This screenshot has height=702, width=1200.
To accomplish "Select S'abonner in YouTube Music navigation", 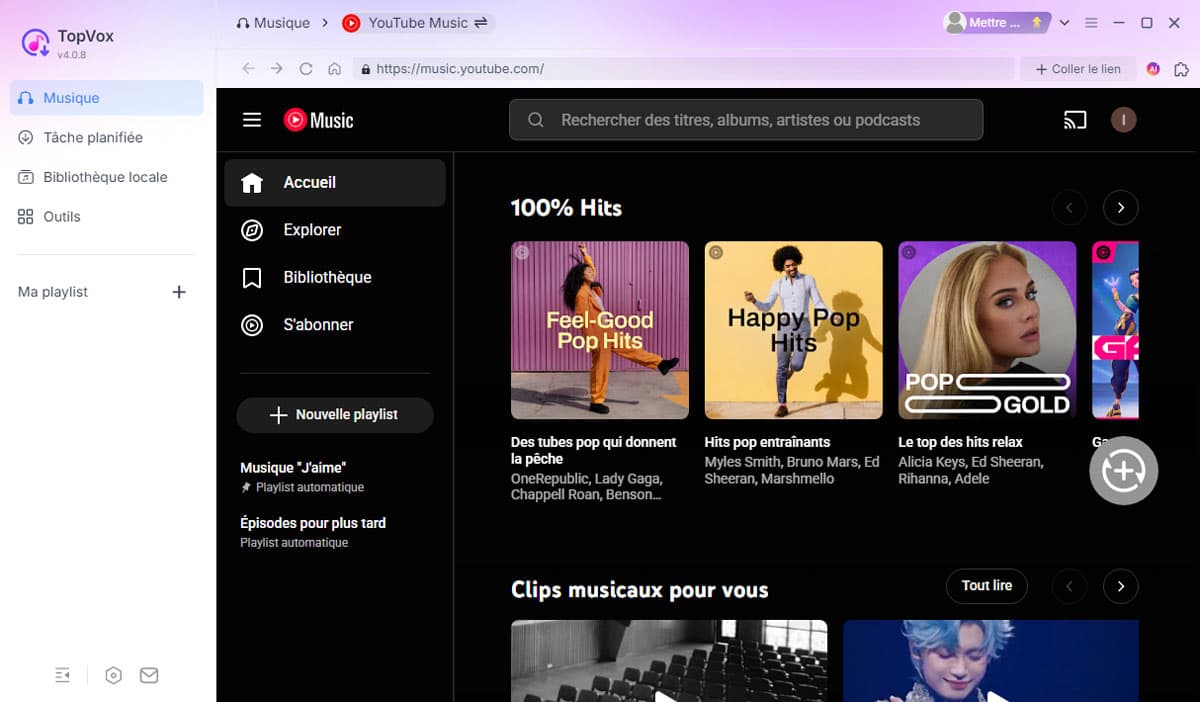I will (x=335, y=325).
